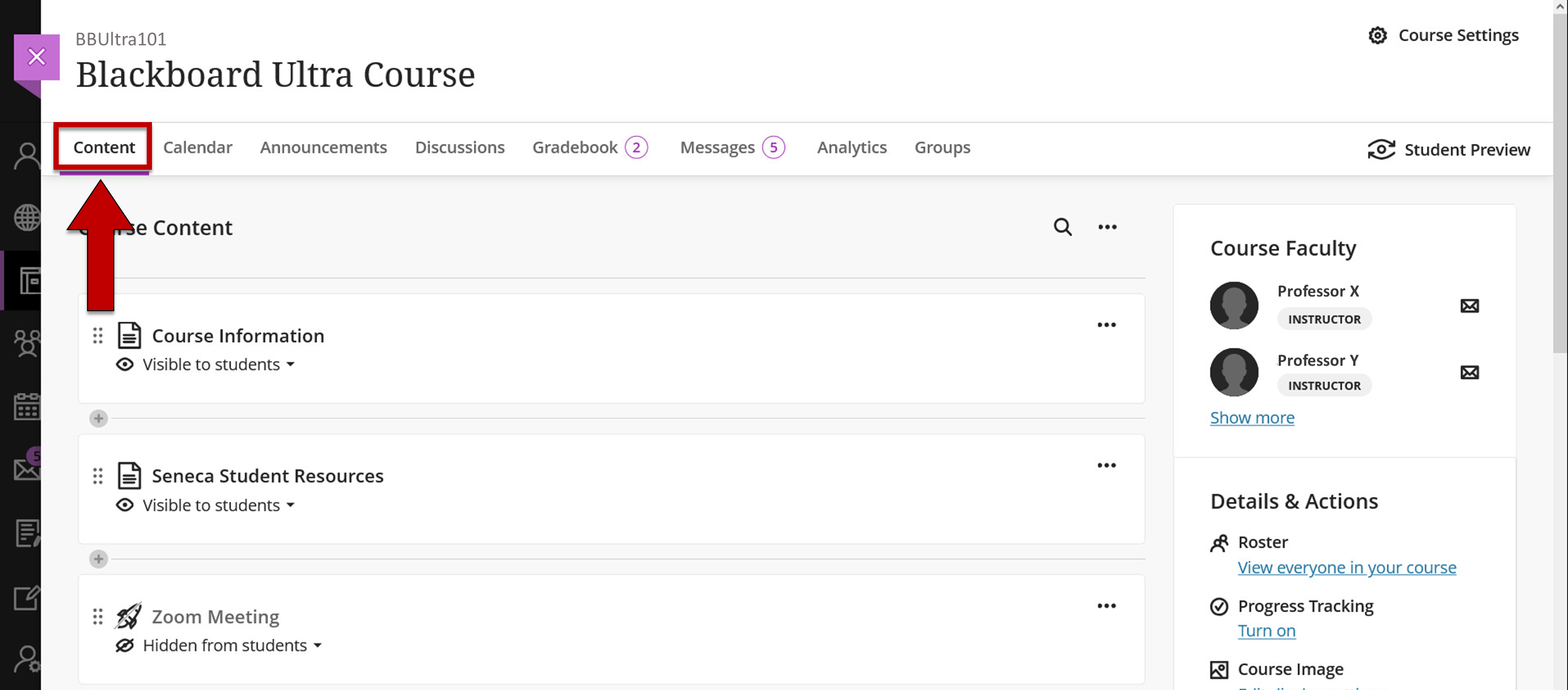Send a message to Professor X envelope

click(1469, 305)
